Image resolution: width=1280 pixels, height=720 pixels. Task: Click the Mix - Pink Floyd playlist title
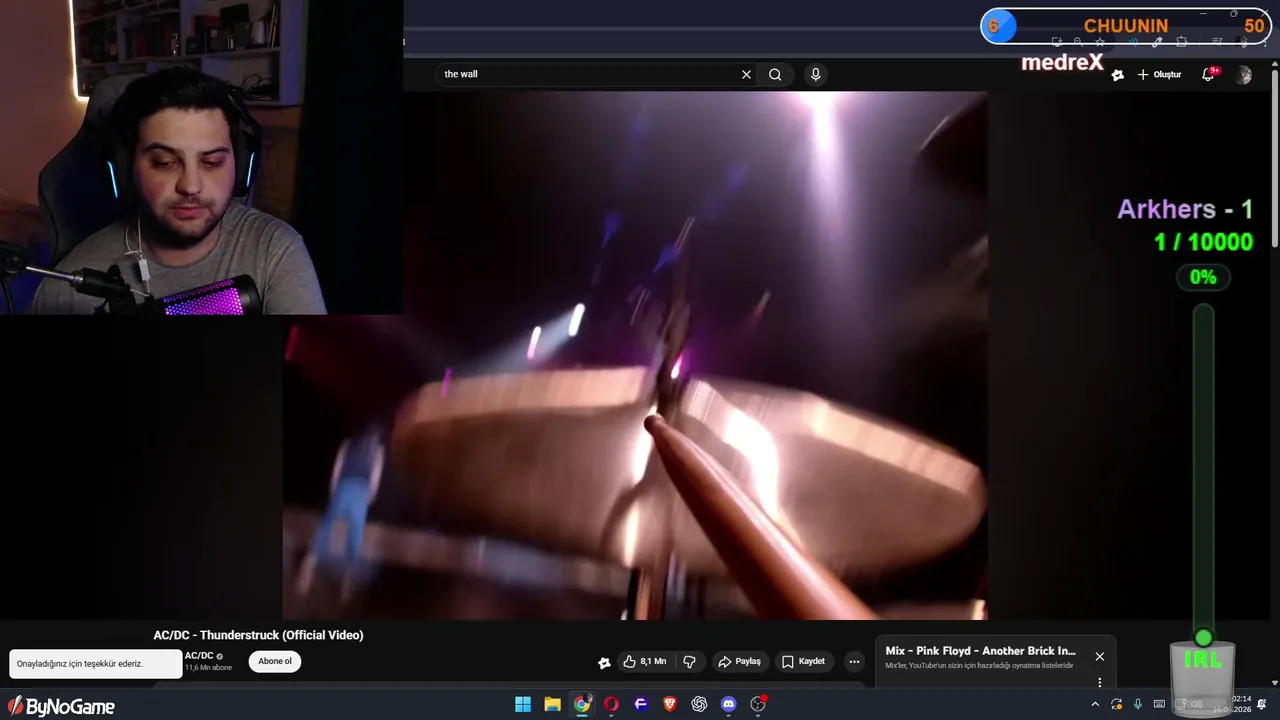pos(980,651)
